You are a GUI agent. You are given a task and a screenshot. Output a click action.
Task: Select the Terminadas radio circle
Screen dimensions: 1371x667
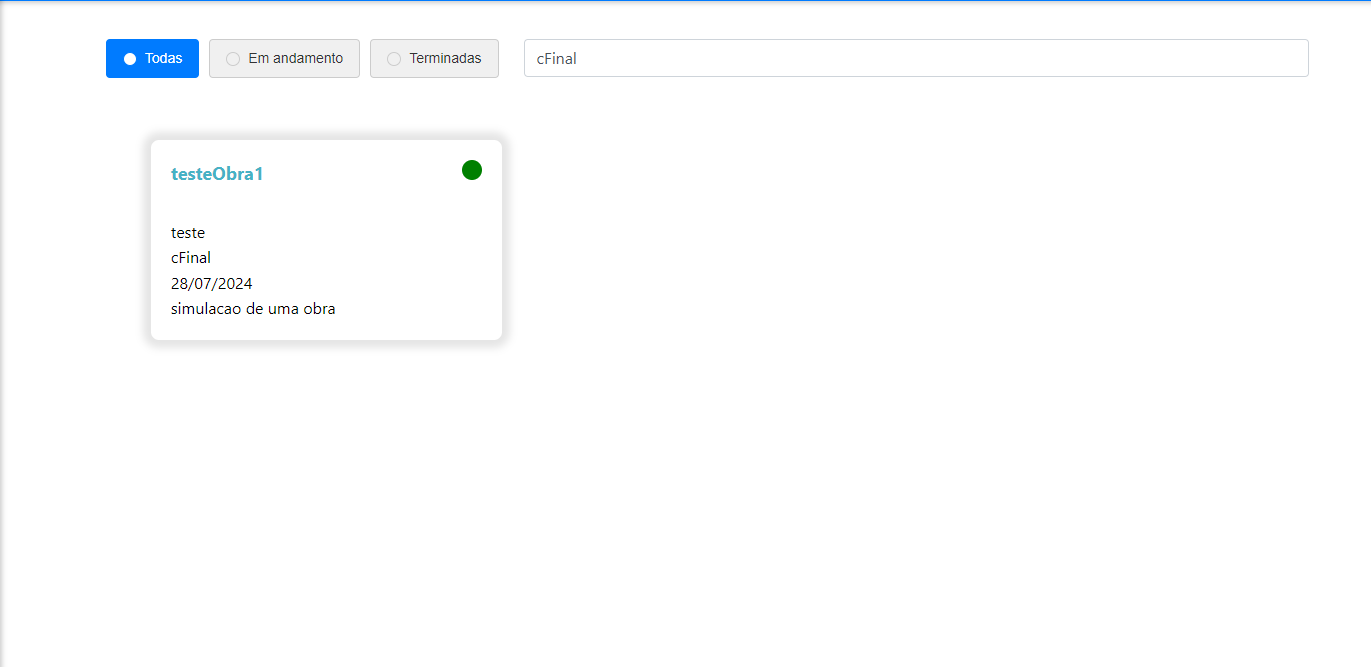394,59
